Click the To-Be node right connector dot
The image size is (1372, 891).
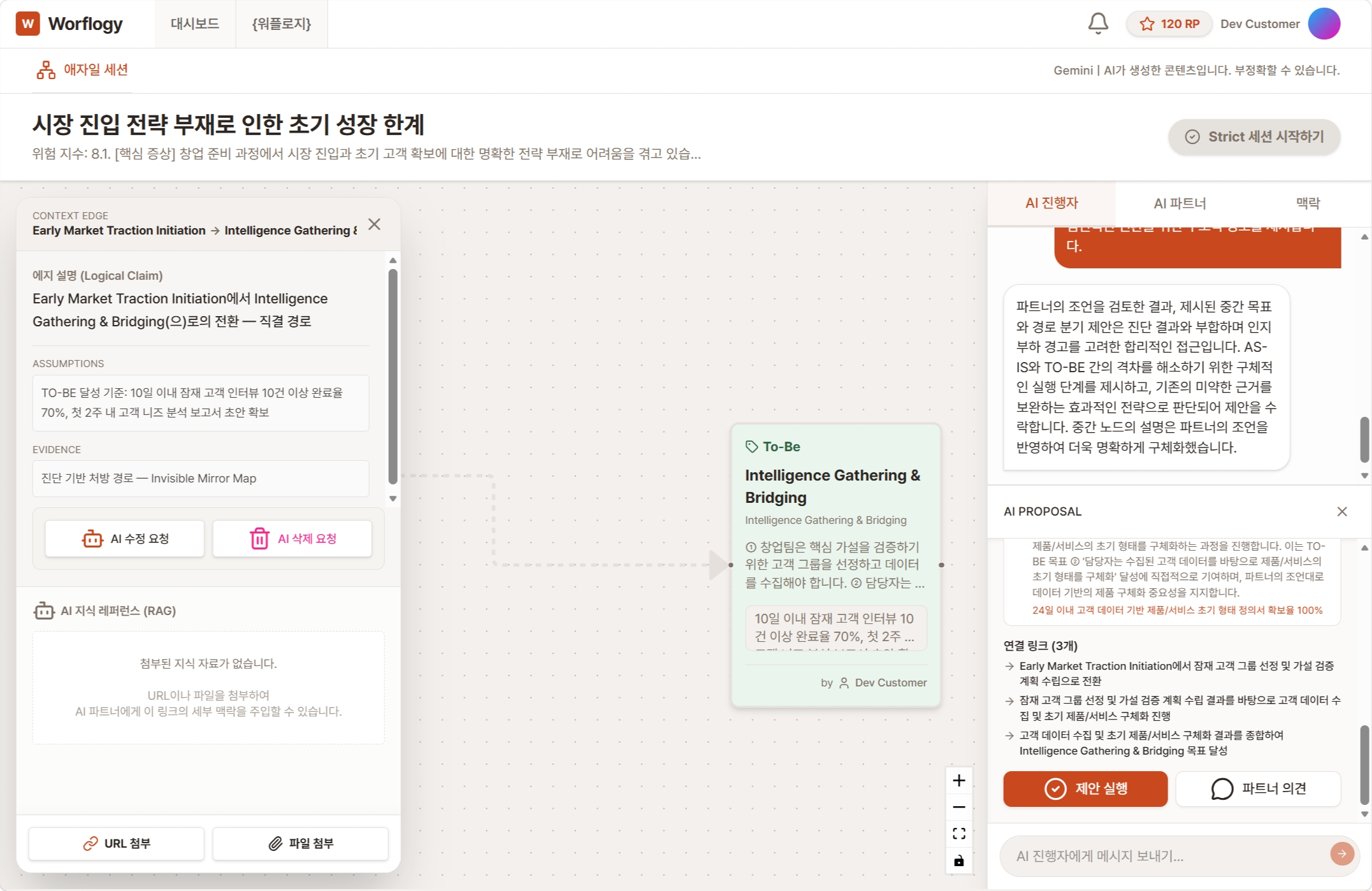[x=941, y=565]
